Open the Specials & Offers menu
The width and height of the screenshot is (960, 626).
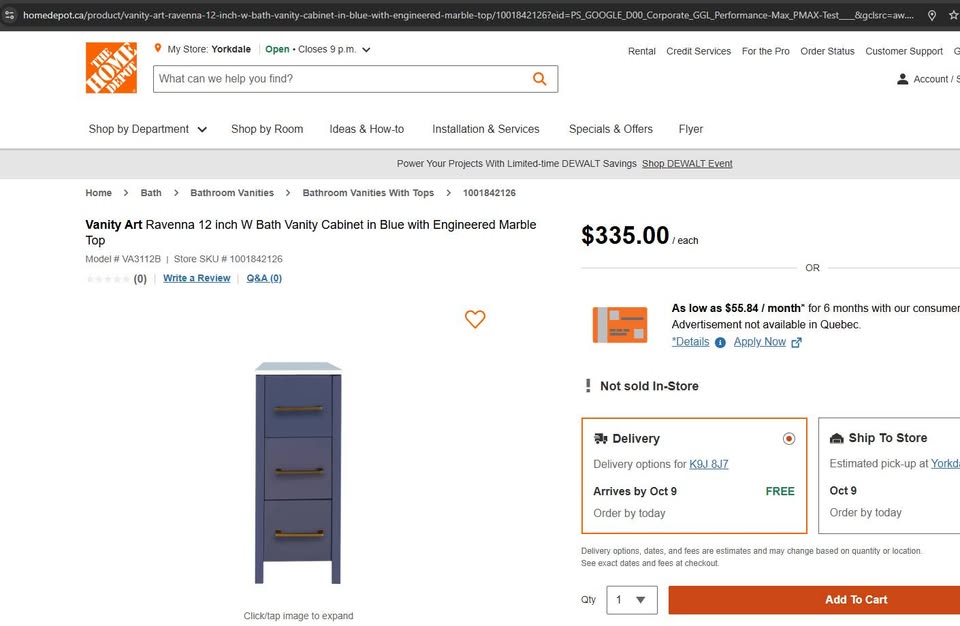pyautogui.click(x=610, y=129)
